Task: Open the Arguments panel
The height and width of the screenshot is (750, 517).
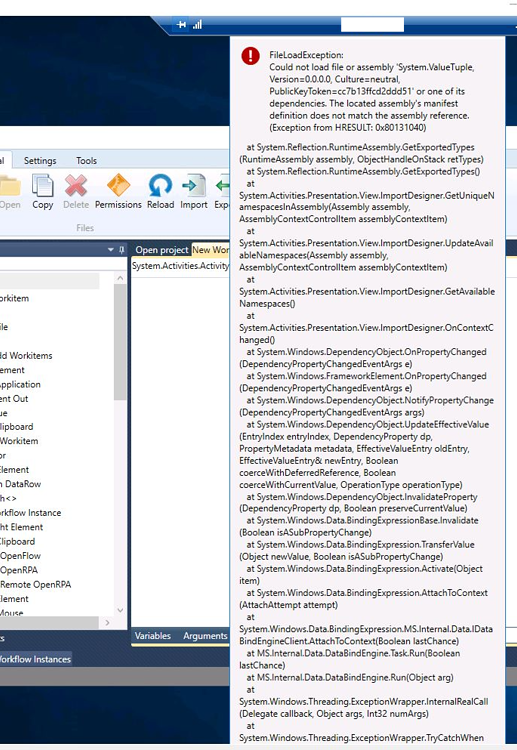Action: [205, 636]
